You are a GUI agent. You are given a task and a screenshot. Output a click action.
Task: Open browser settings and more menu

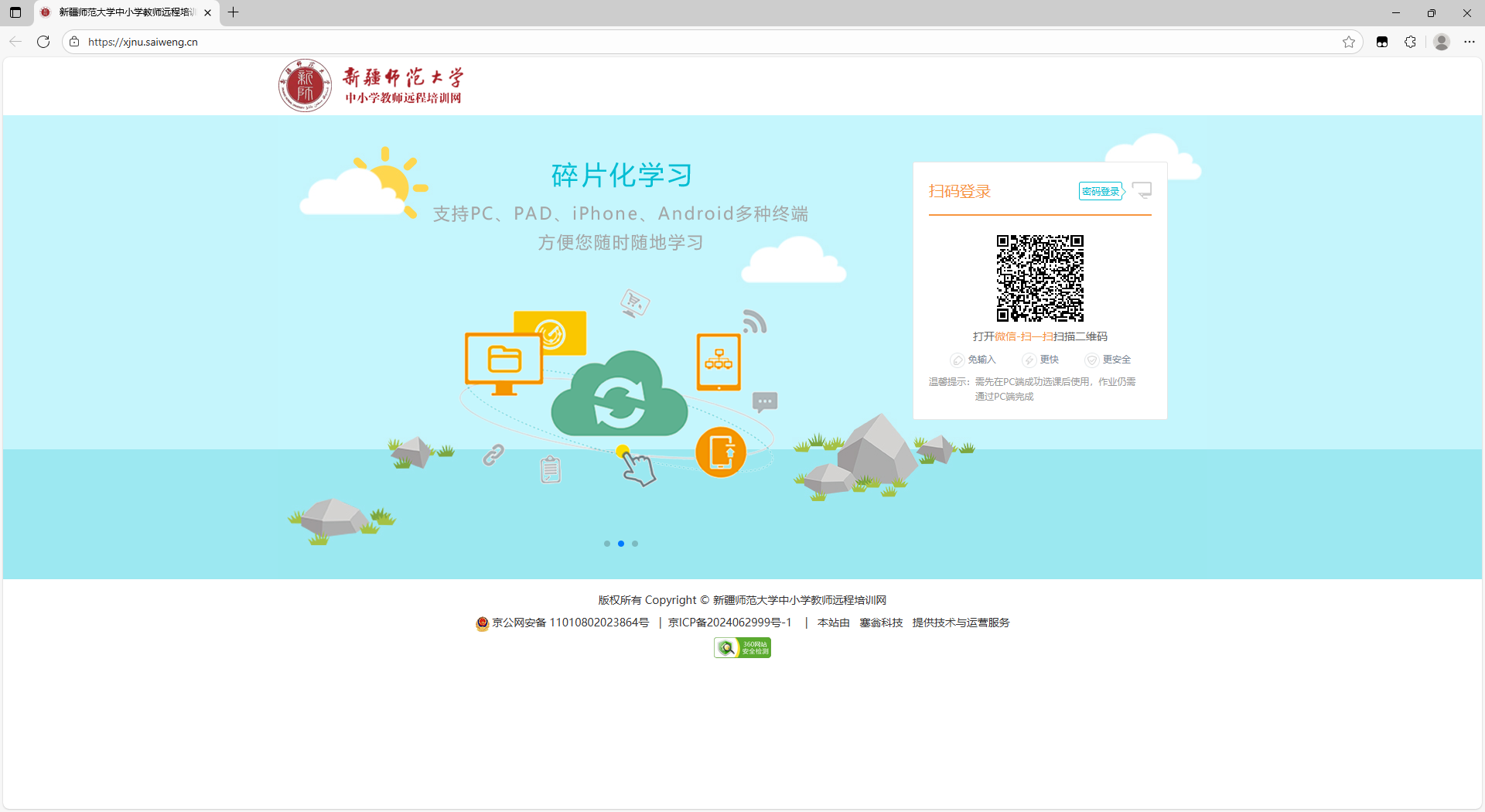click(x=1470, y=42)
